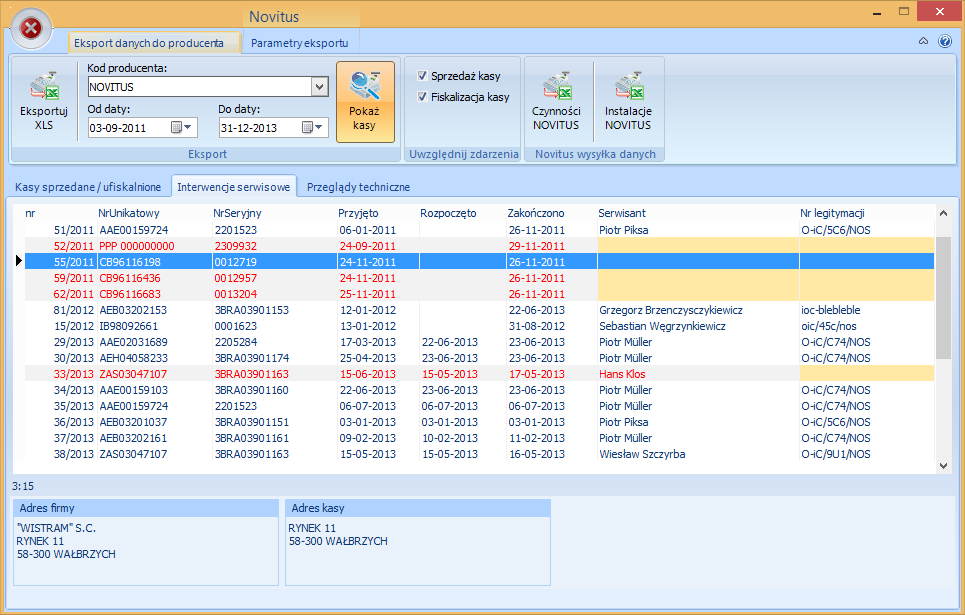Image resolution: width=965 pixels, height=615 pixels.
Task: Click the Sebastian Węgrzynkiewicz cell
Action: [x=662, y=326]
